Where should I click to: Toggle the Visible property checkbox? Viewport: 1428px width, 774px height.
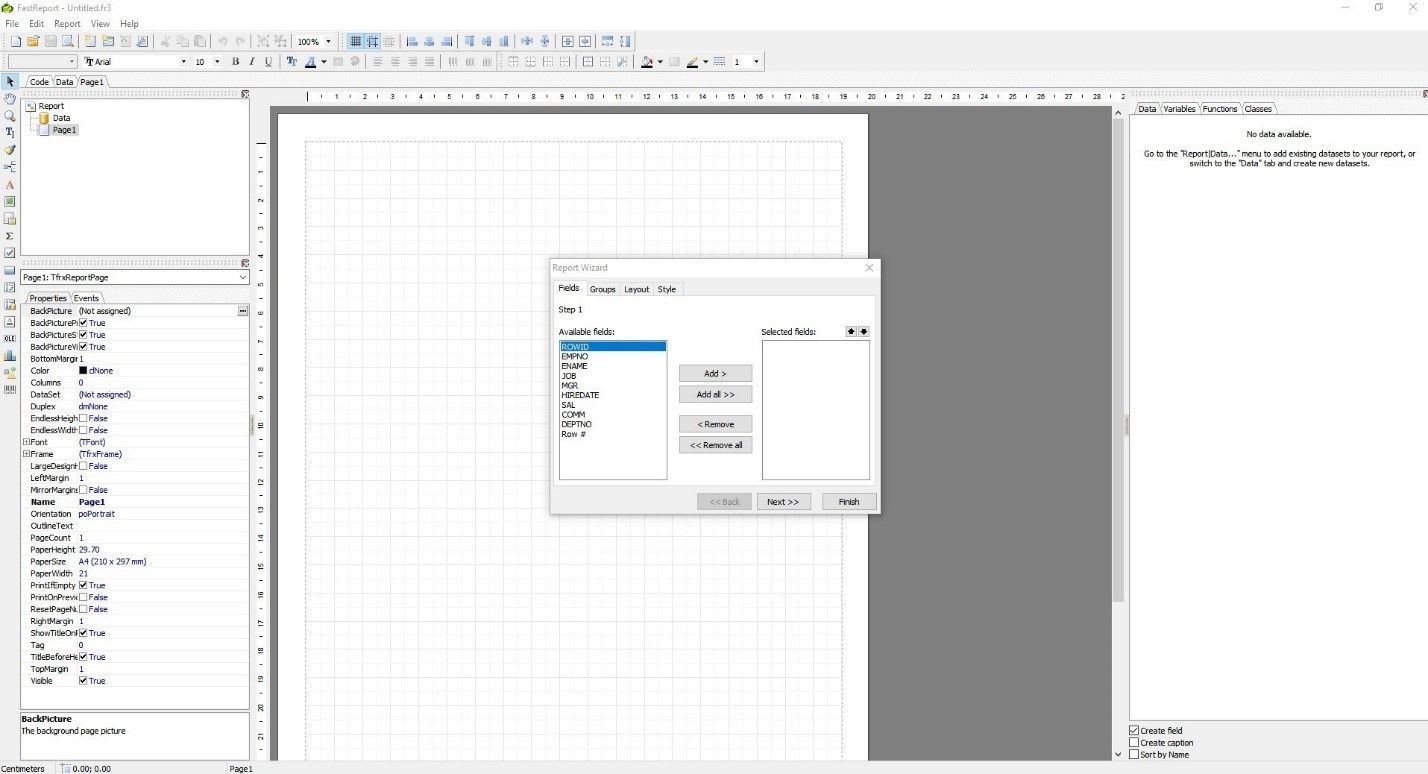coord(83,681)
